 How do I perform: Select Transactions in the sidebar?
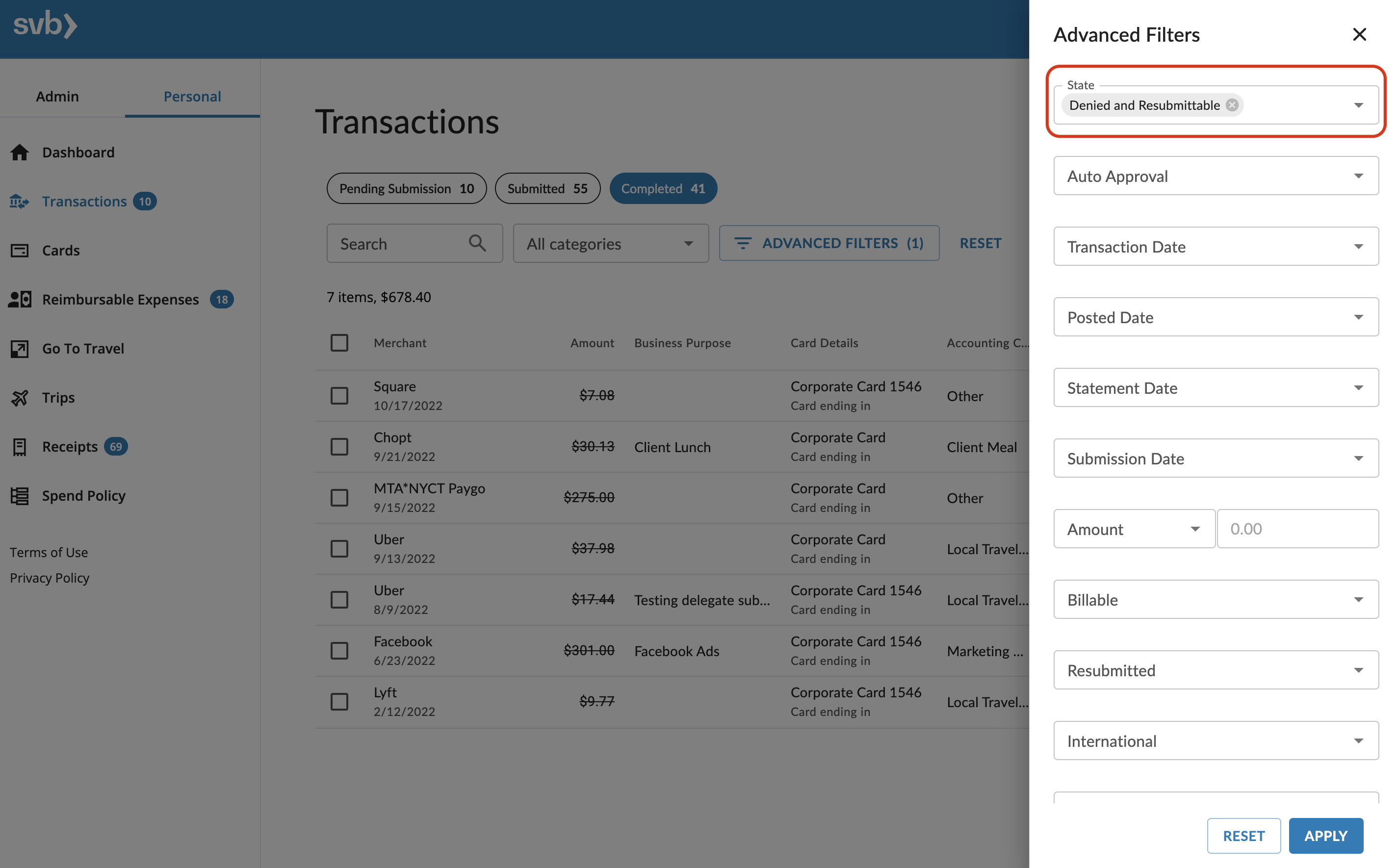tap(84, 201)
